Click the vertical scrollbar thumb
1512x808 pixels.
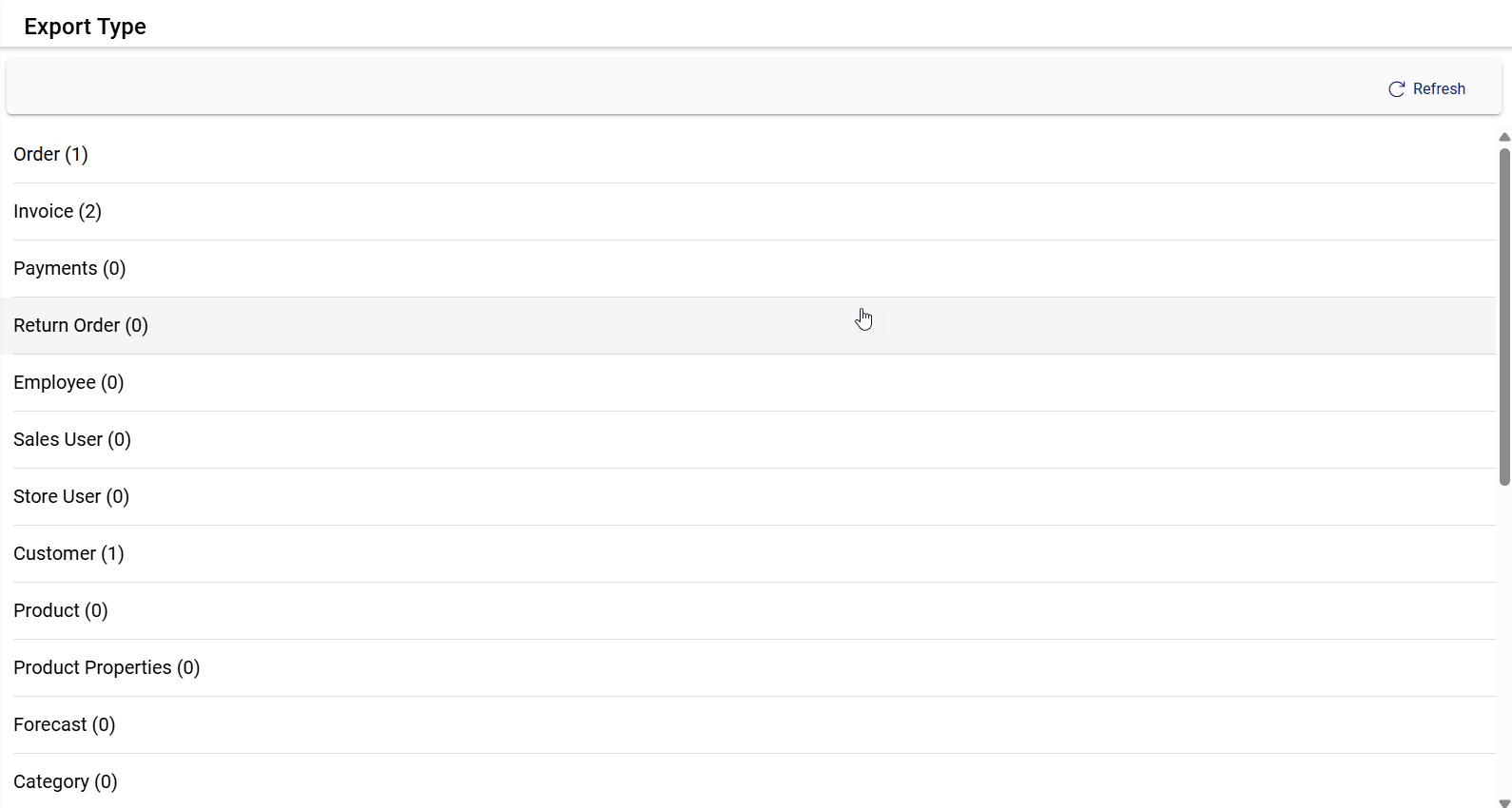coord(1504,314)
